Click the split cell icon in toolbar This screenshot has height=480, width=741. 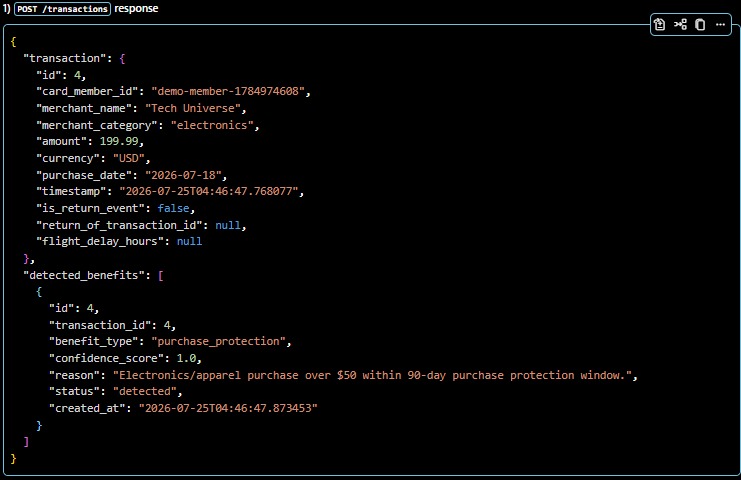point(680,24)
